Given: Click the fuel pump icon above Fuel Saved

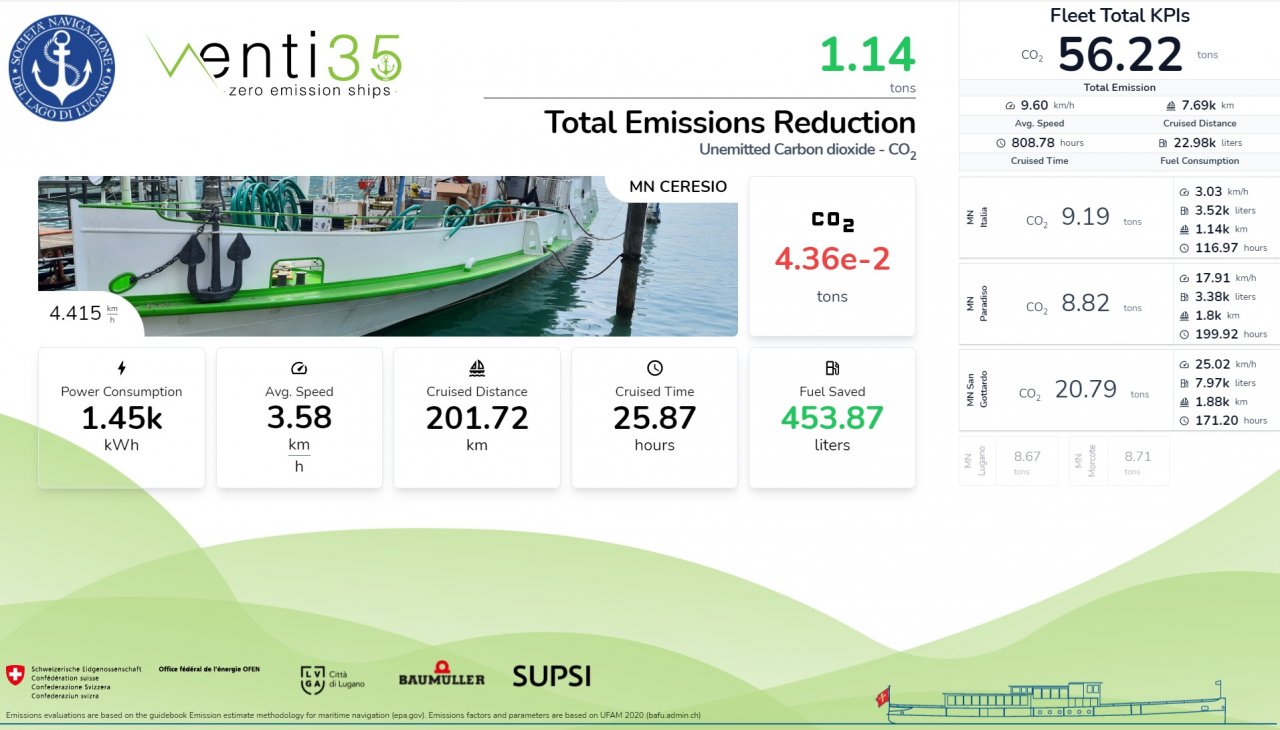Looking at the screenshot, I should pyautogui.click(x=832, y=368).
